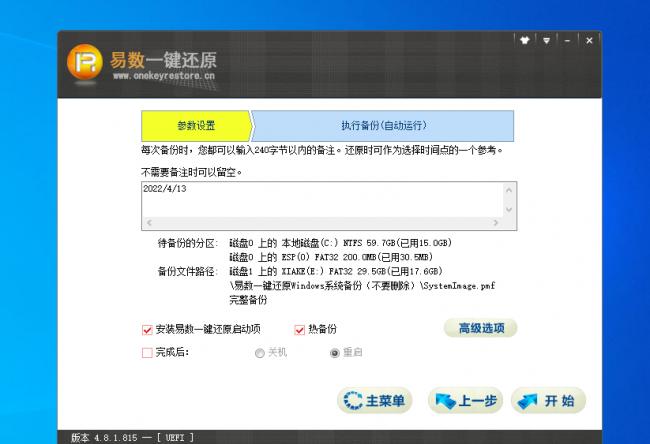
Task: Go back to 主菜单
Action: click(x=374, y=400)
